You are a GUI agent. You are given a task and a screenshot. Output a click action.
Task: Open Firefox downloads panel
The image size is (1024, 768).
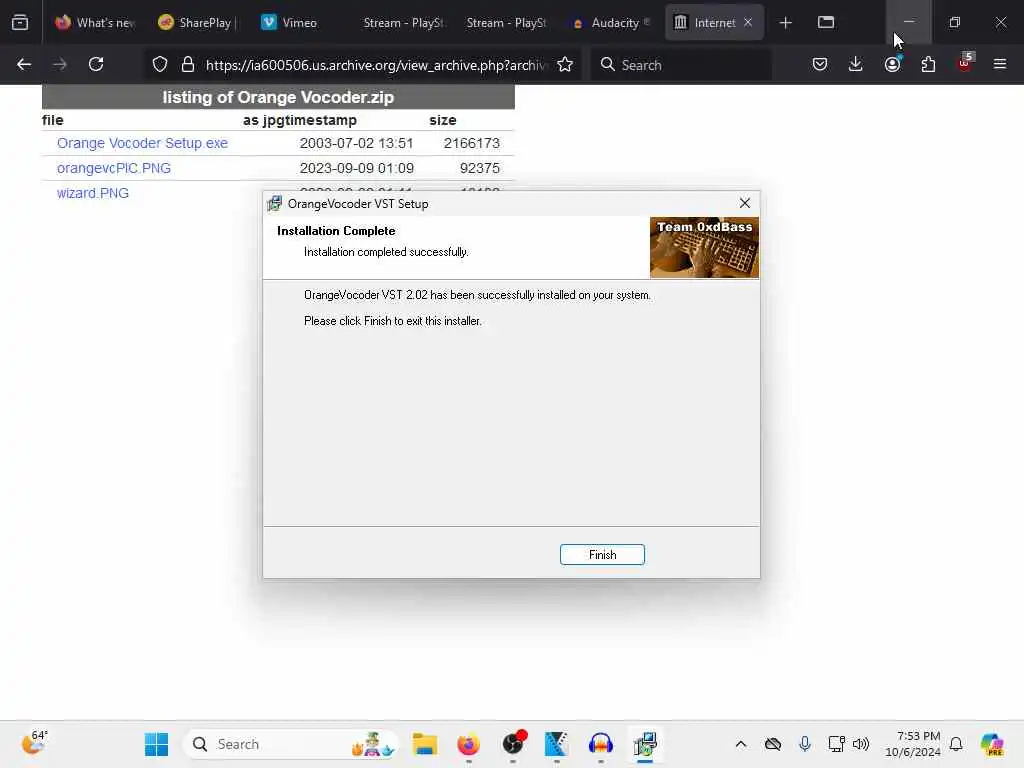point(856,64)
